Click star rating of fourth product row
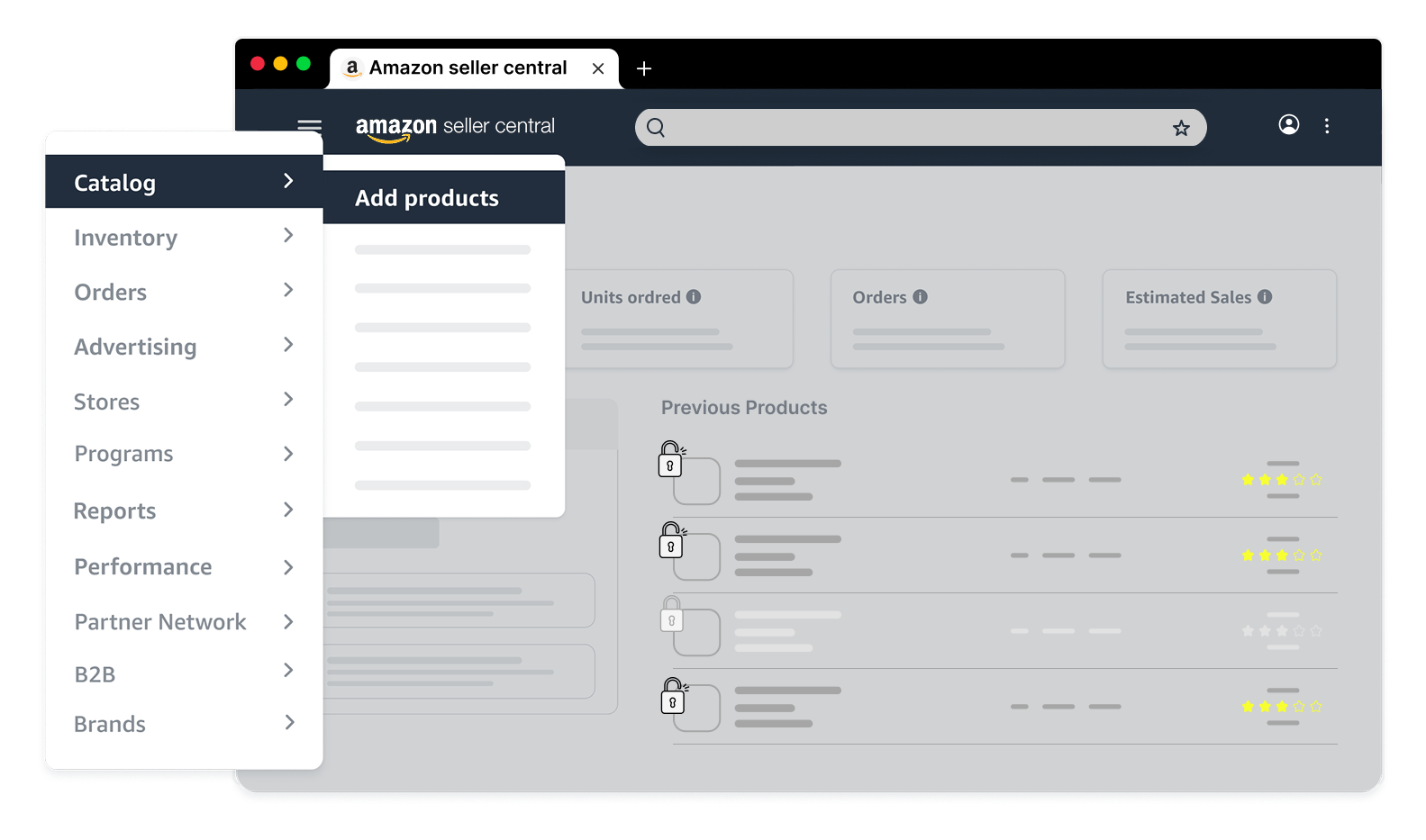This screenshot has height=840, width=1426. coord(1282,707)
